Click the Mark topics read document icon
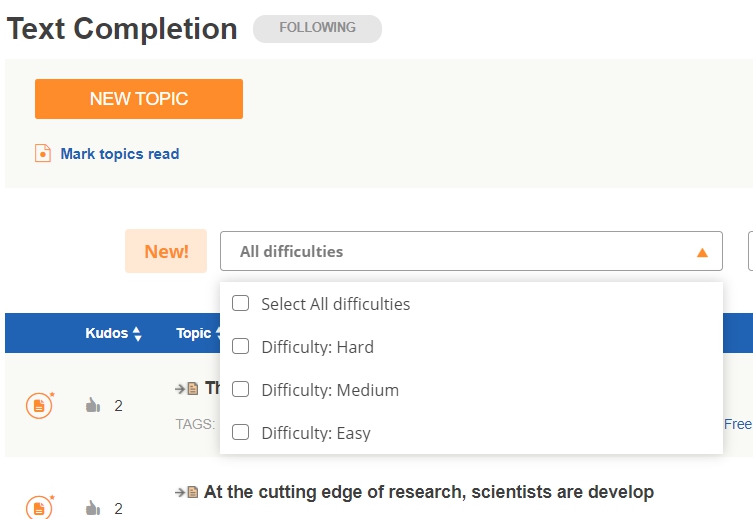This screenshot has width=753, height=519. pyautogui.click(x=43, y=154)
